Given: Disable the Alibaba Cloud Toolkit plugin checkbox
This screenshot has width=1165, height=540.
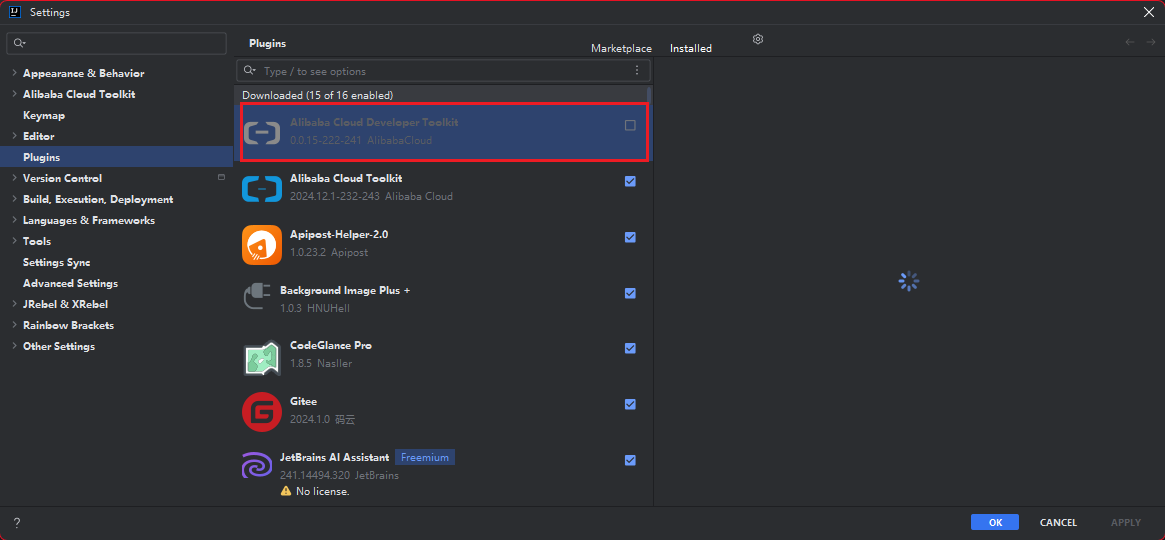Looking at the screenshot, I should pos(630,181).
